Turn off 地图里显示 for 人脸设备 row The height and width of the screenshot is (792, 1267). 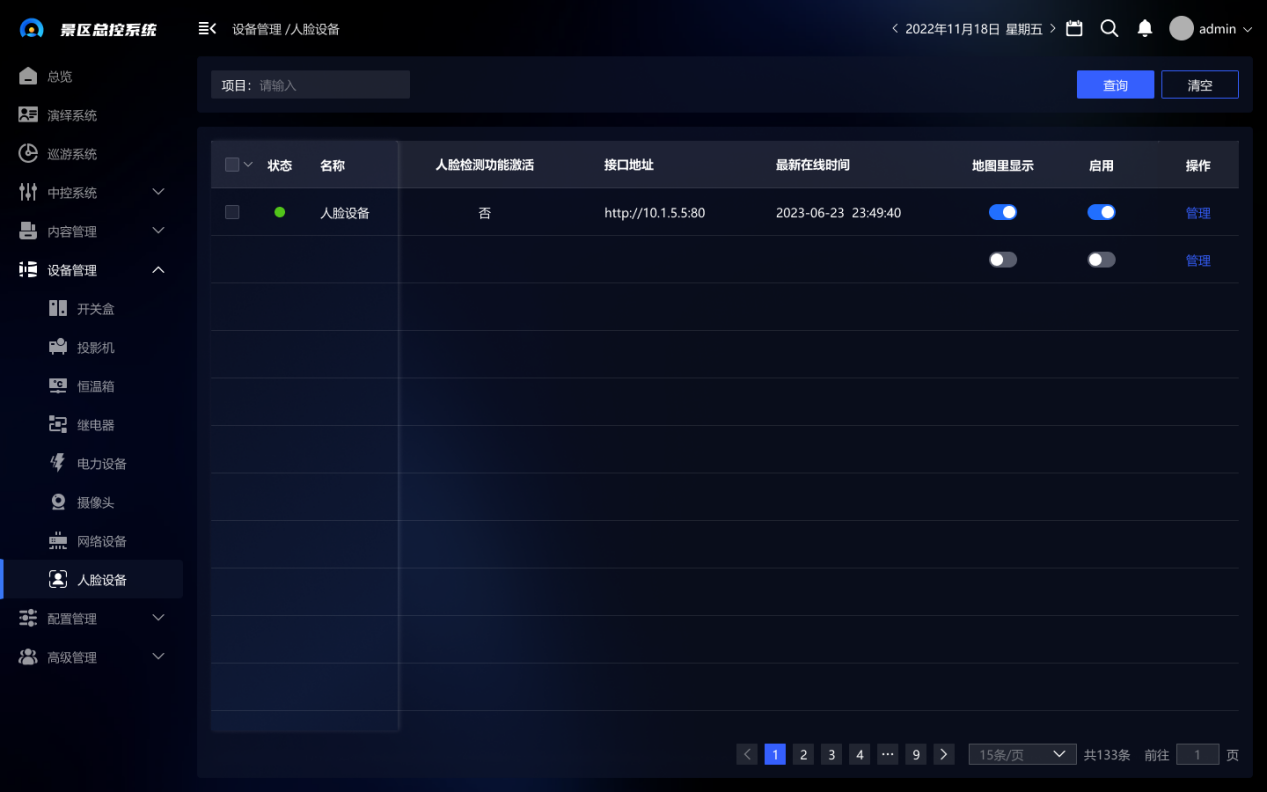point(1002,212)
